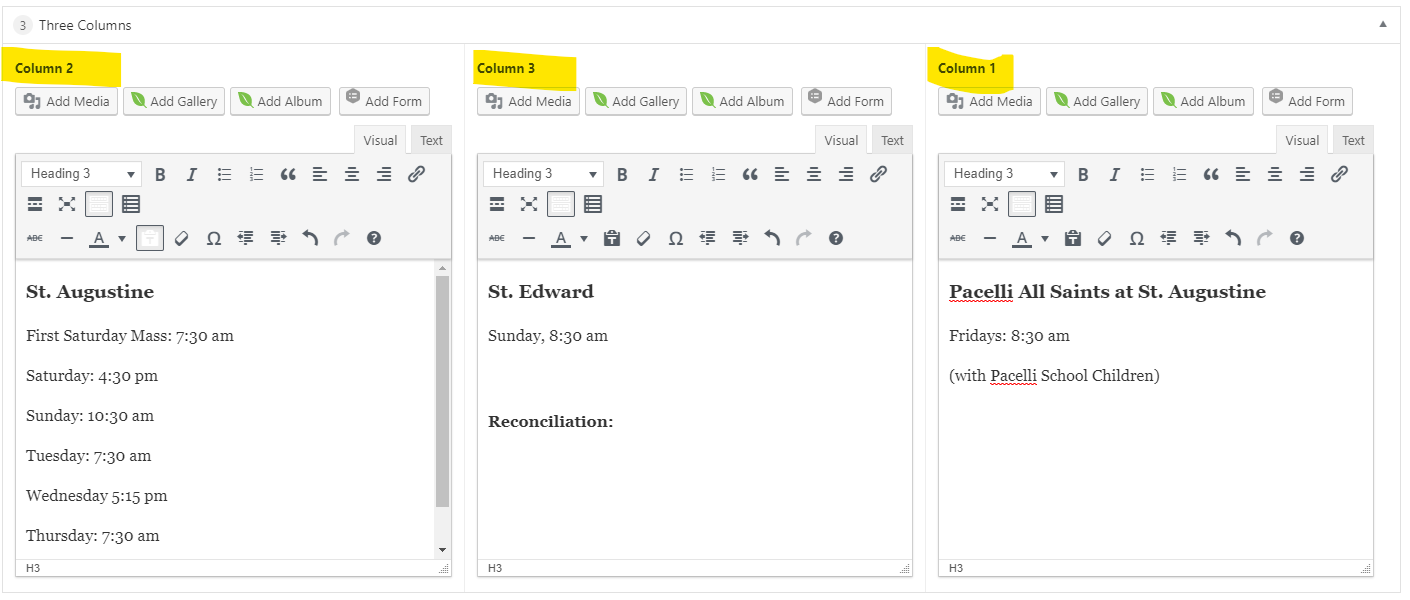Collapse the Three Columns panel
Viewport: 1410px width, 600px height.
(x=1383, y=24)
